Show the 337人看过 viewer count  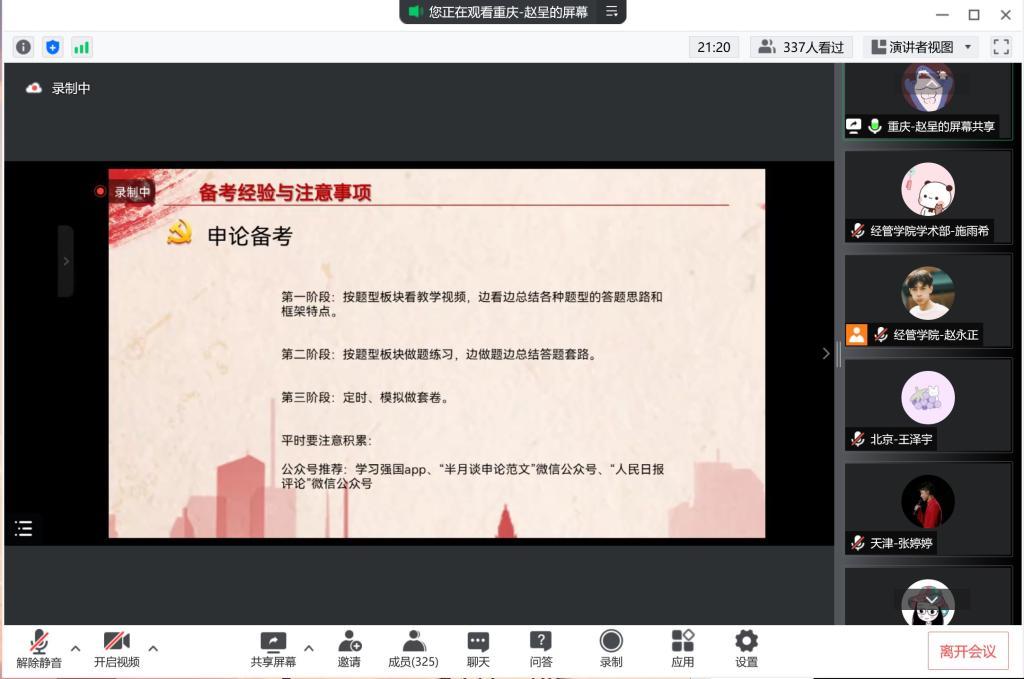point(801,47)
